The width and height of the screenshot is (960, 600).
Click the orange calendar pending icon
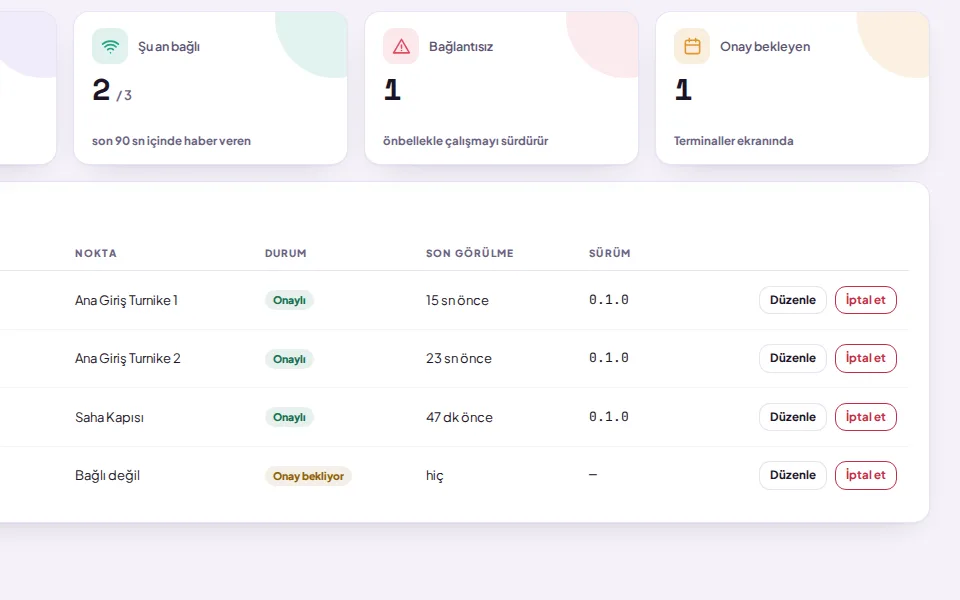692,46
